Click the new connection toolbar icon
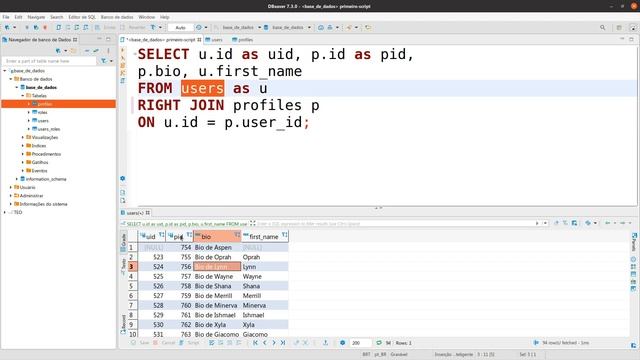 pos(7,27)
